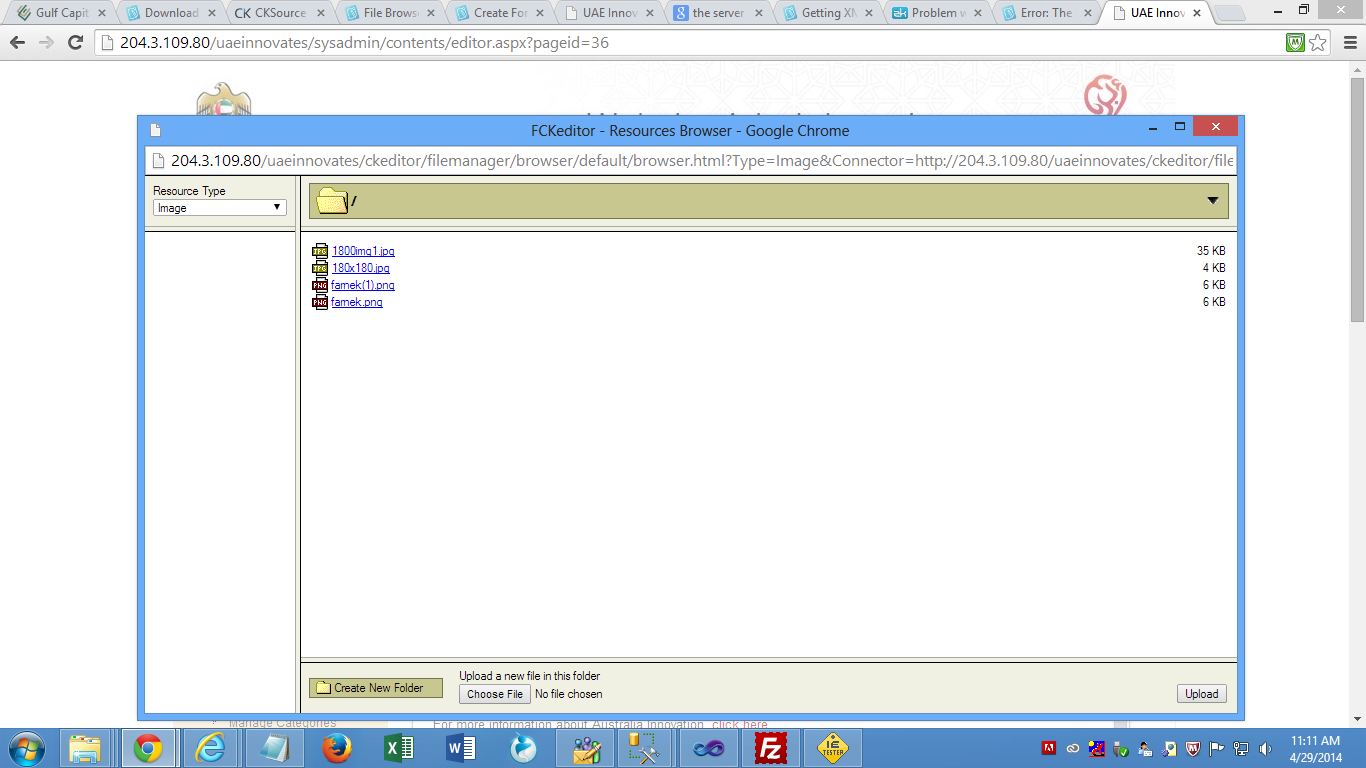Click the Chrome reload page icon
The height and width of the screenshot is (768, 1366).
coord(75,43)
